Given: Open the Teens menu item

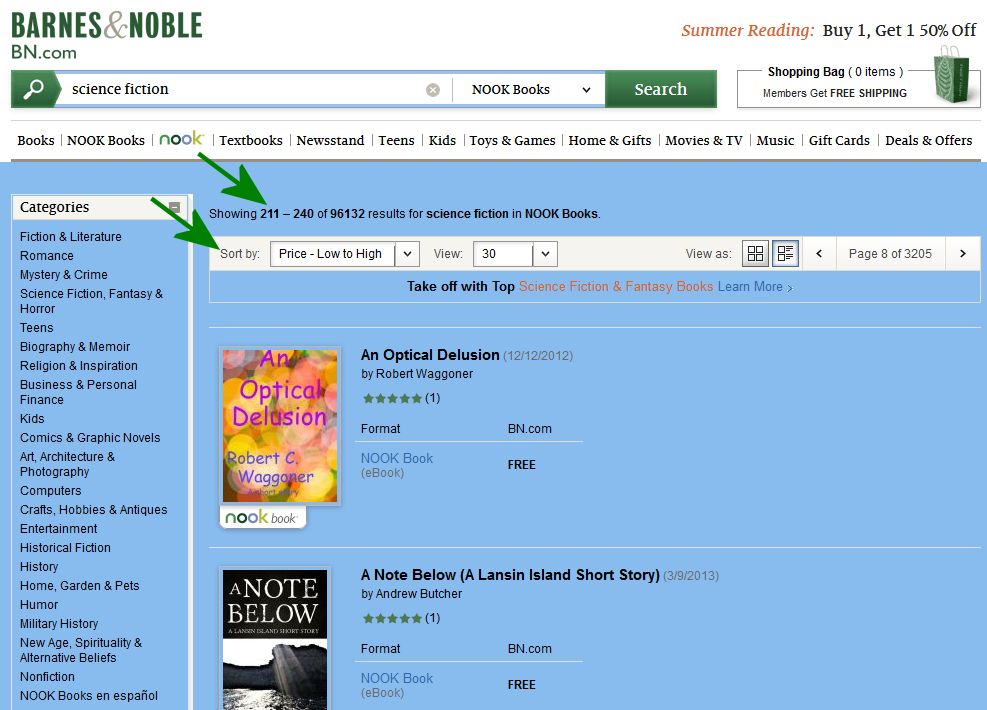Looking at the screenshot, I should coord(397,140).
